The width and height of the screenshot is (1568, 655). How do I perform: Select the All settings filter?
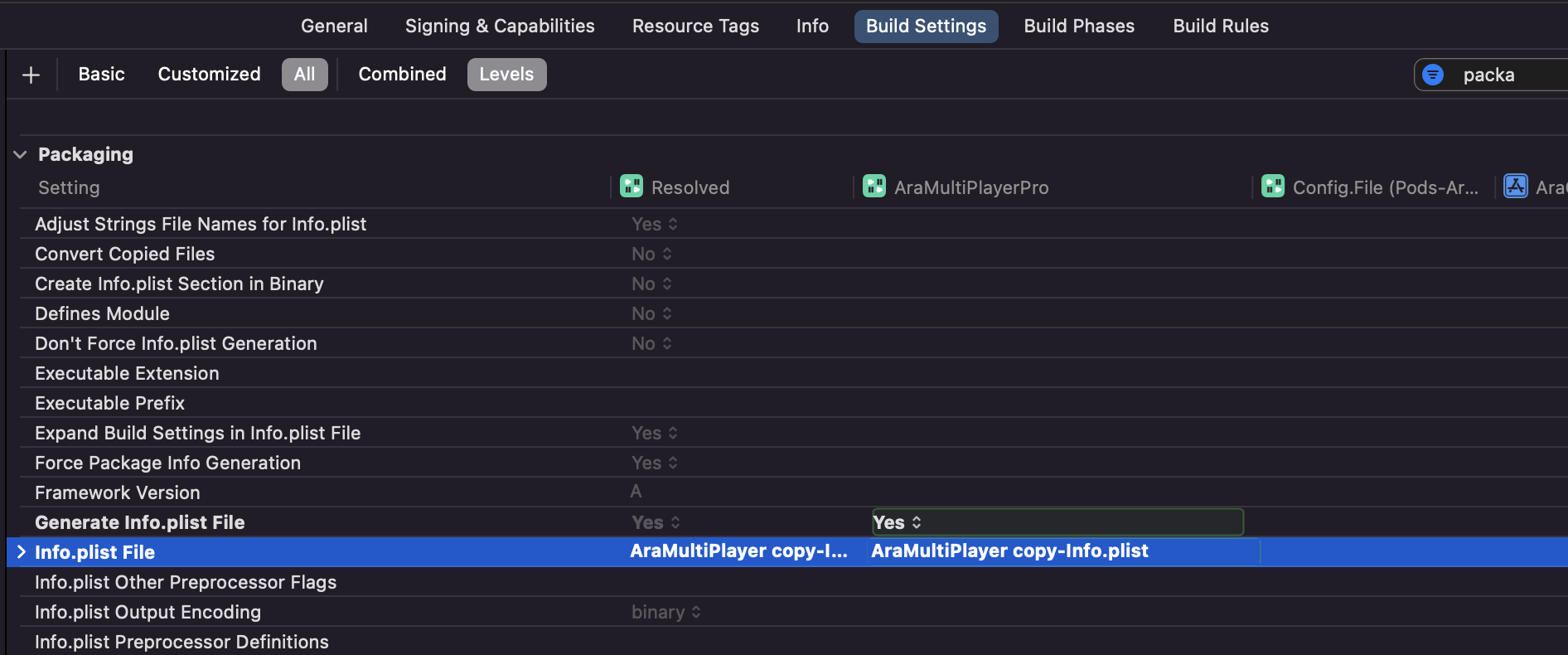(x=304, y=74)
